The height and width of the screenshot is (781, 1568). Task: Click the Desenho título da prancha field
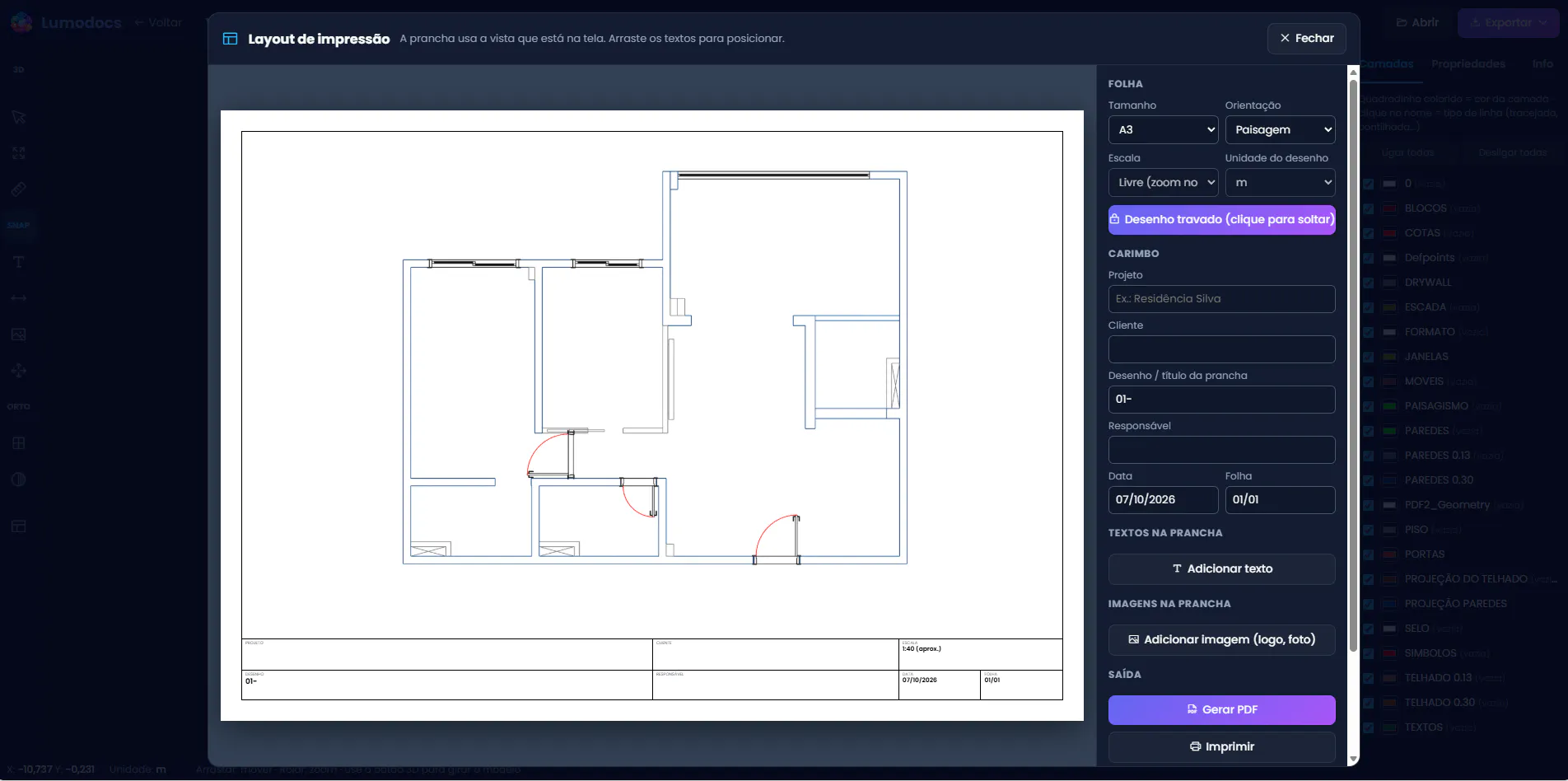[1221, 400]
